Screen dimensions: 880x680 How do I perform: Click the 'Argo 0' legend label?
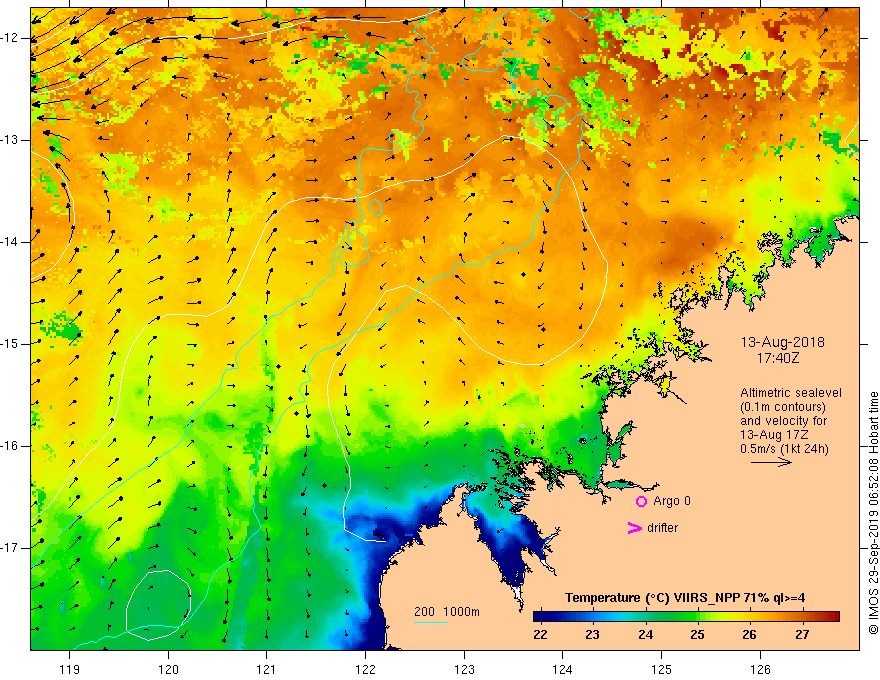(x=672, y=501)
